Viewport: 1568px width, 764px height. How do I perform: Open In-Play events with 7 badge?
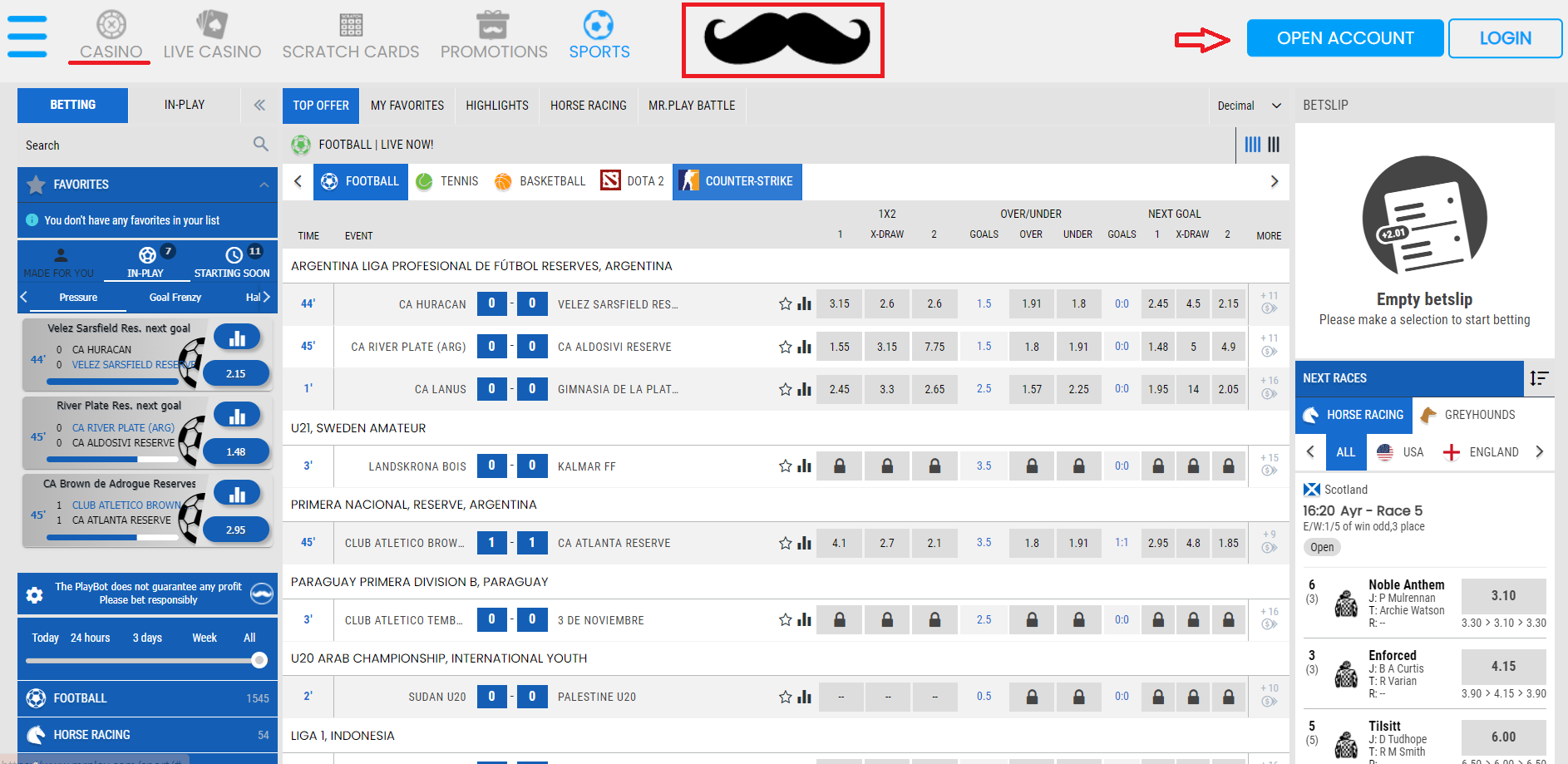(146, 263)
